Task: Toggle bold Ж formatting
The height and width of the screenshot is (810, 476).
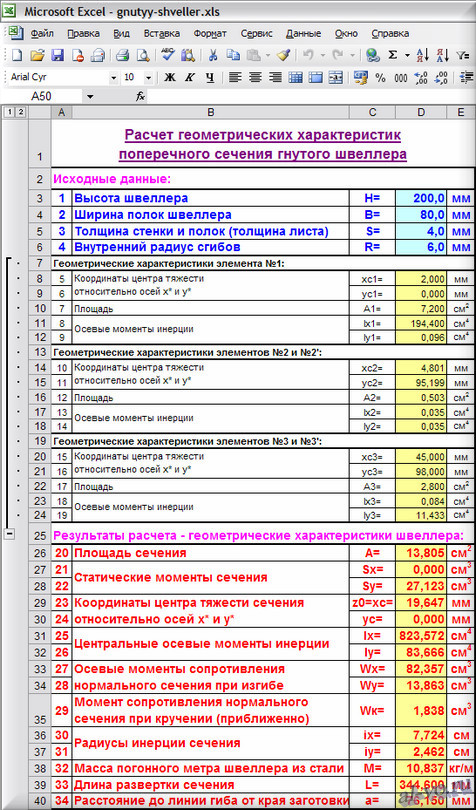Action: click(170, 78)
